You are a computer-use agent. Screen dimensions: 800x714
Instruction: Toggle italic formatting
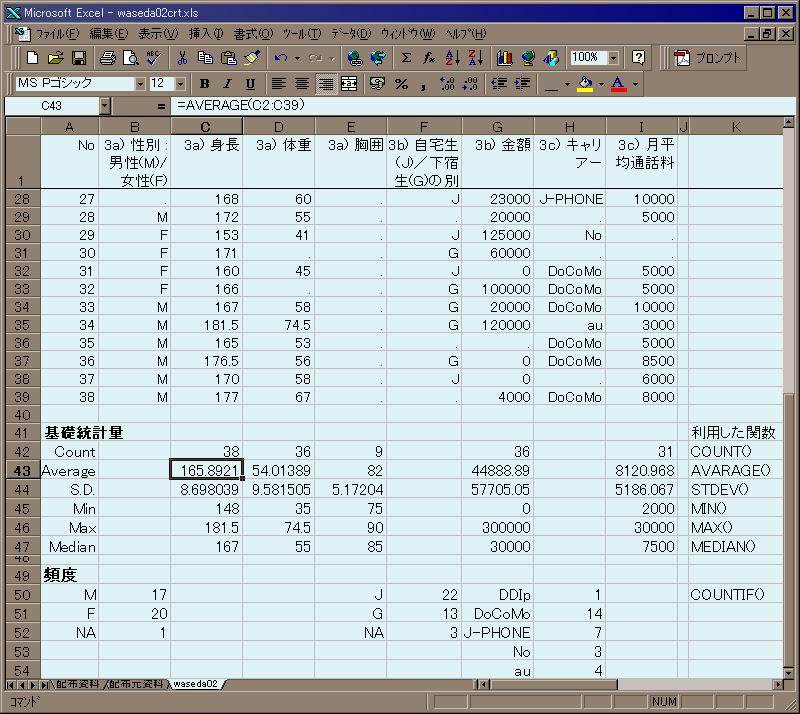pos(227,84)
